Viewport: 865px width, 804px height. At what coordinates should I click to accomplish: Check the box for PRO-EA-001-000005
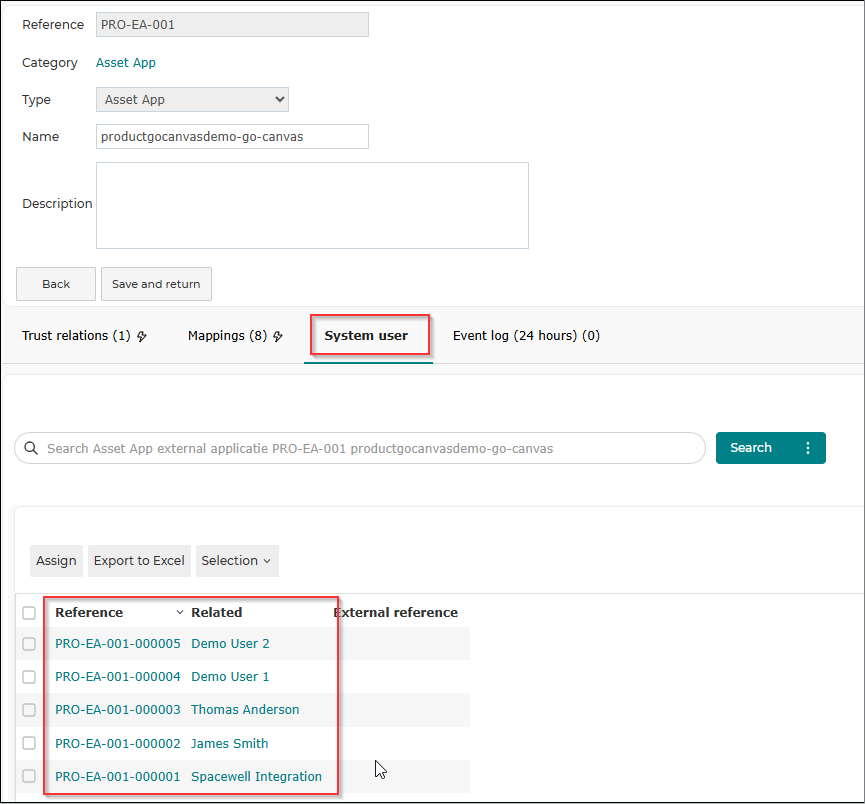pyautogui.click(x=29, y=644)
